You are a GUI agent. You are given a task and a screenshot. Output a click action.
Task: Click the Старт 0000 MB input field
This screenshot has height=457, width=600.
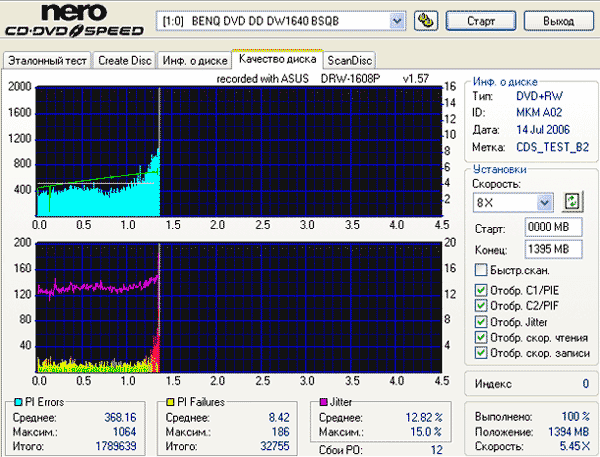point(554,227)
